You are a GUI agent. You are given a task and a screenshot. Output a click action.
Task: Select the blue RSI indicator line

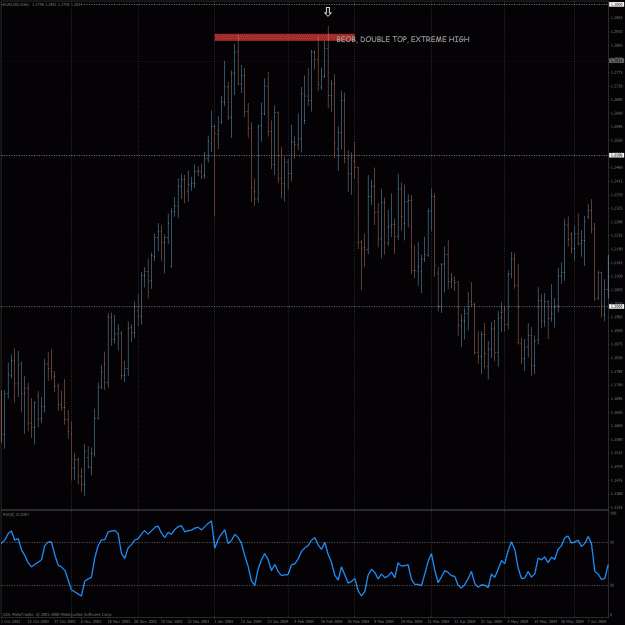305,558
